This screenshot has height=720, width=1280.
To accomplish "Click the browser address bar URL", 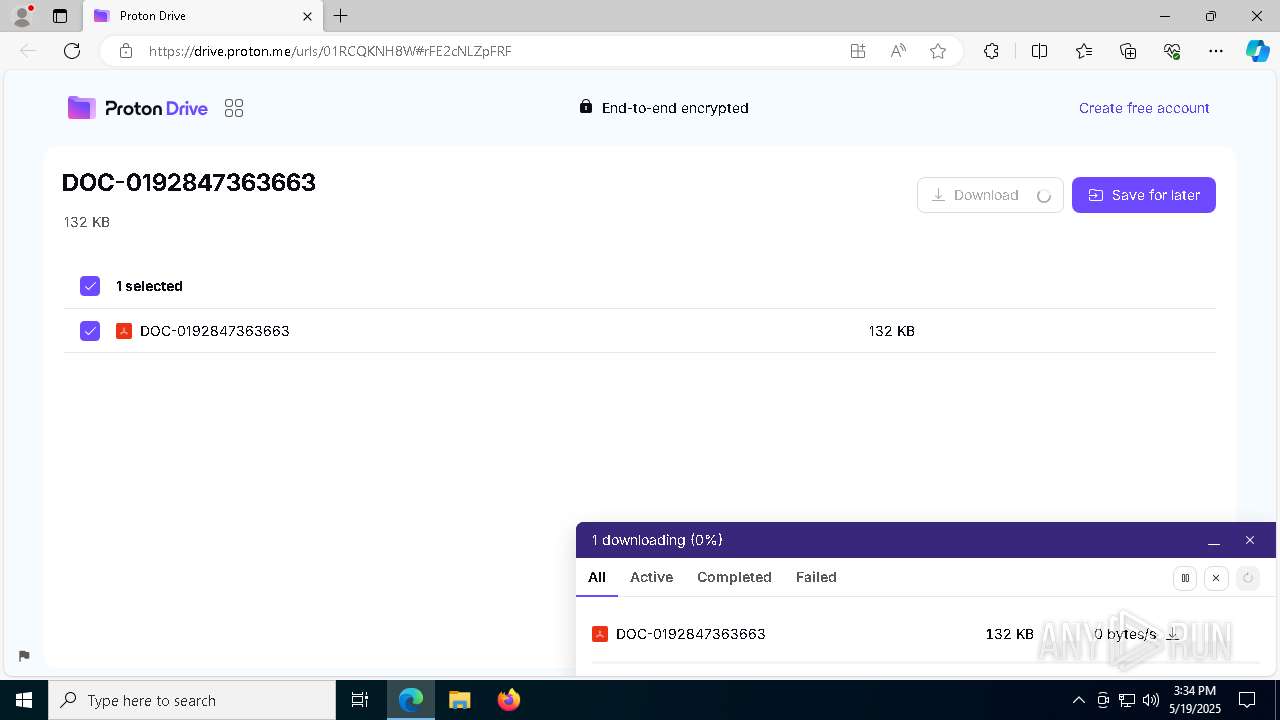I will click(330, 51).
